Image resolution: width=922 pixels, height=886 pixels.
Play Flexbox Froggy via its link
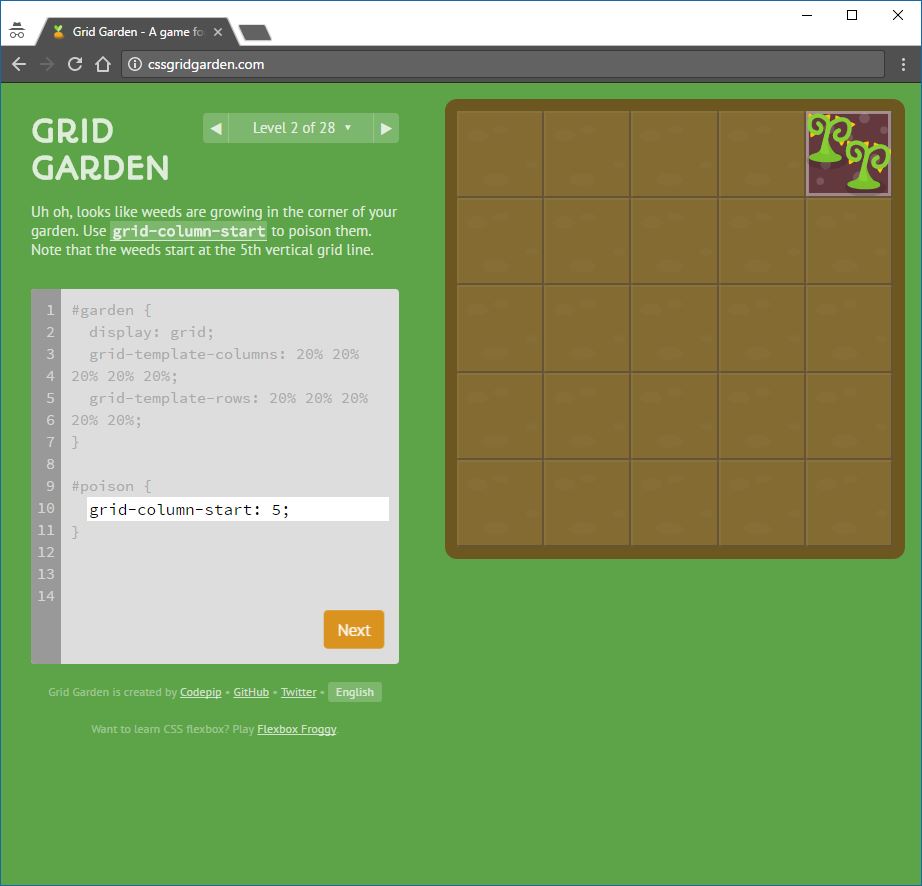point(296,729)
